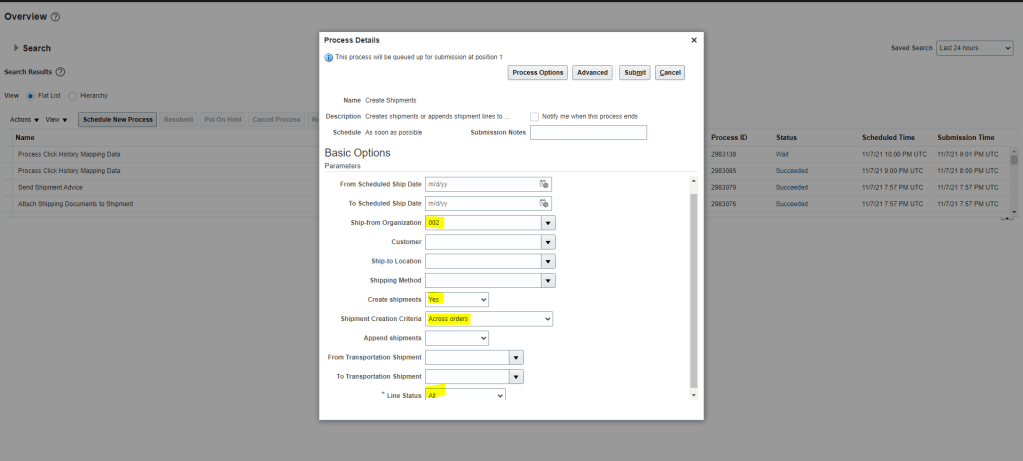Click the help icon beside Search Results

tap(61, 72)
